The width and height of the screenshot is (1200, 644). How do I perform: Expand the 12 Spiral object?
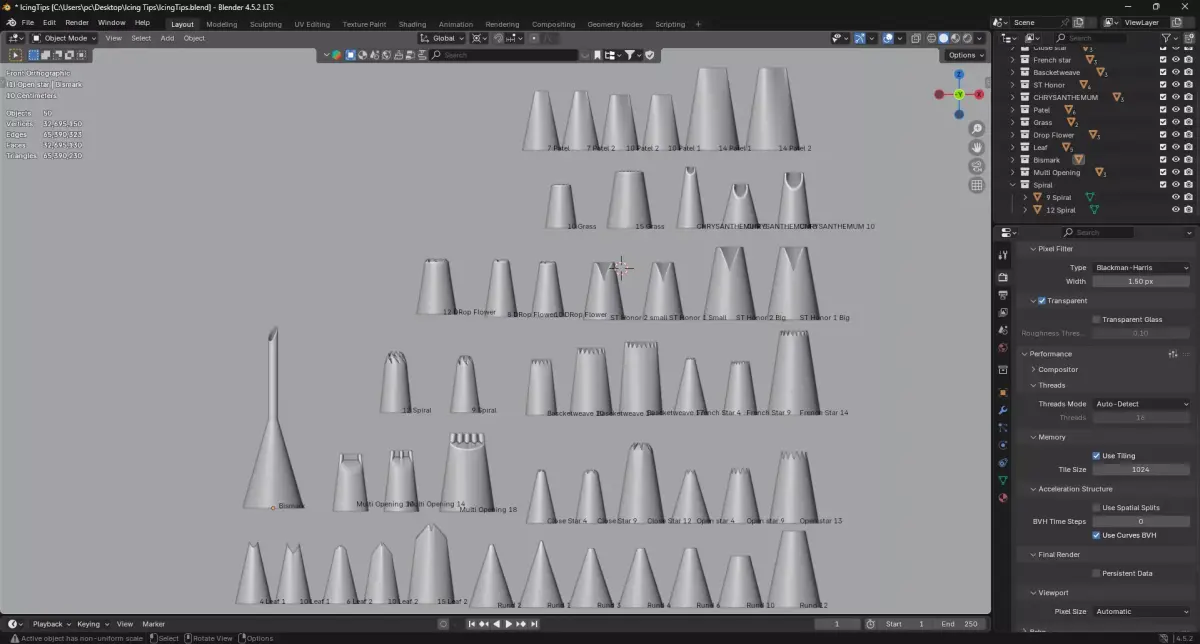(x=1025, y=210)
